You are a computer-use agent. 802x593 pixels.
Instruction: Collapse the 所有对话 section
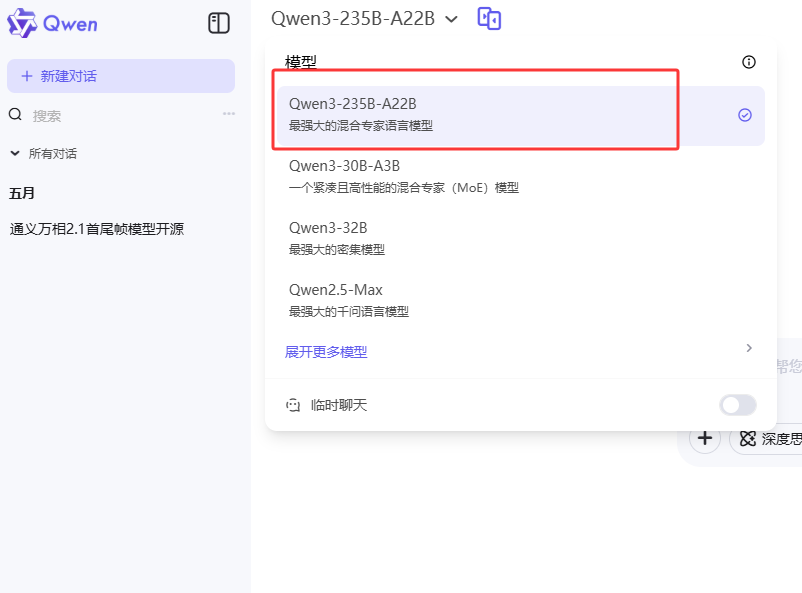pyautogui.click(x=15, y=153)
